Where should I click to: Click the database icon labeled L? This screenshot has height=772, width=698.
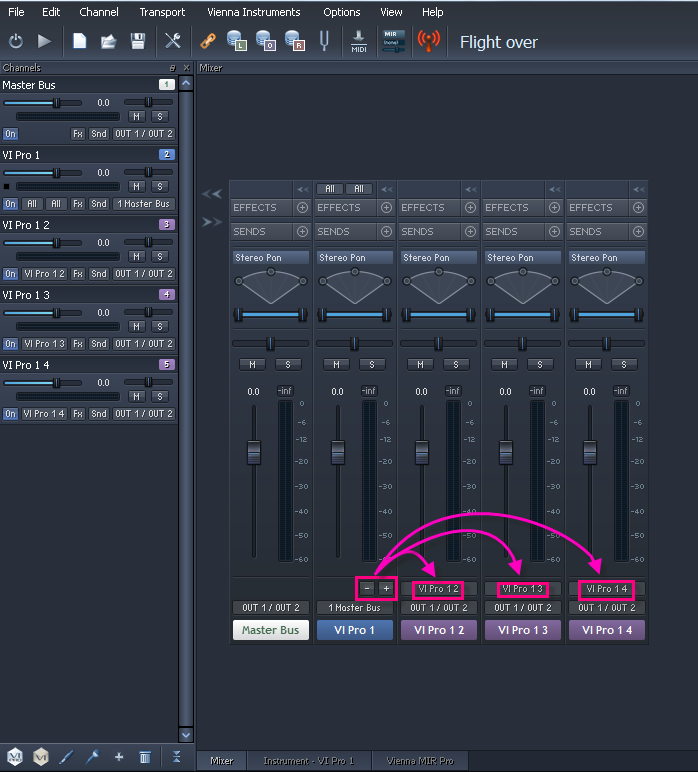(237, 41)
